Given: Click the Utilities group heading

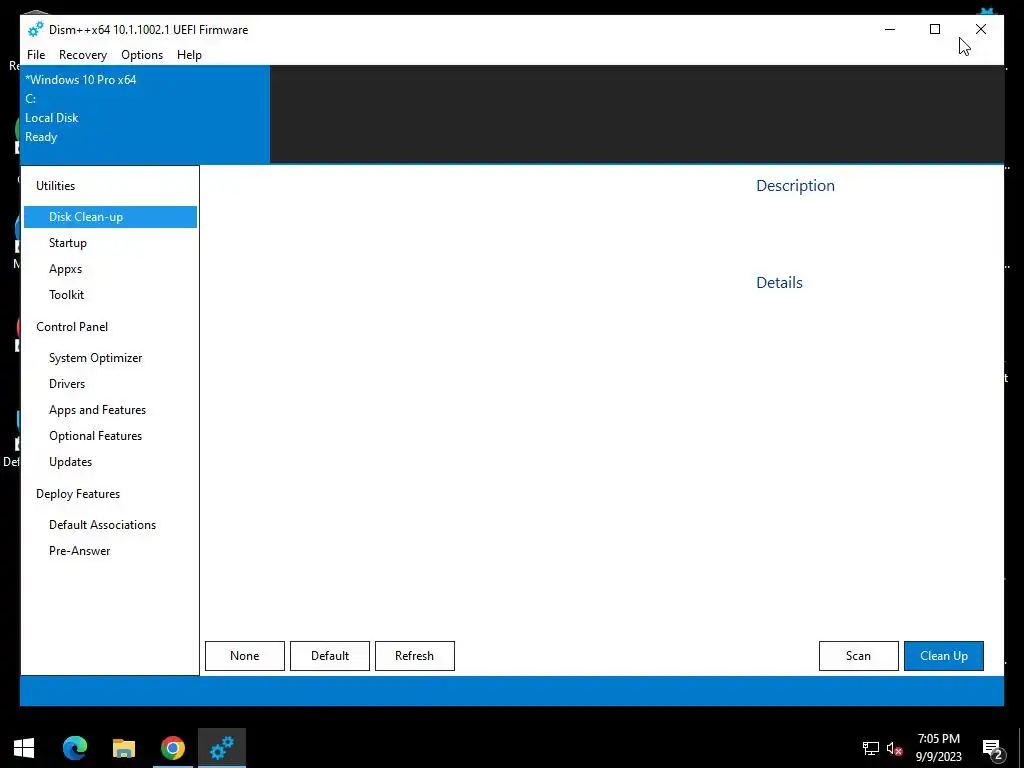Looking at the screenshot, I should (56, 185).
